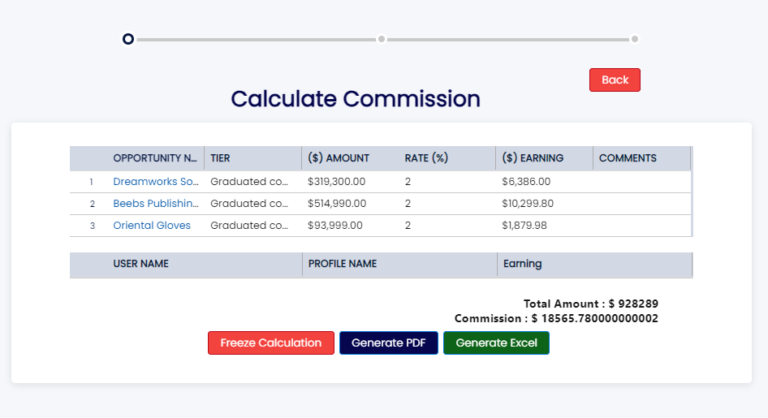
Task: Open the Beebs Publishing opportunity link
Action: click(x=155, y=204)
